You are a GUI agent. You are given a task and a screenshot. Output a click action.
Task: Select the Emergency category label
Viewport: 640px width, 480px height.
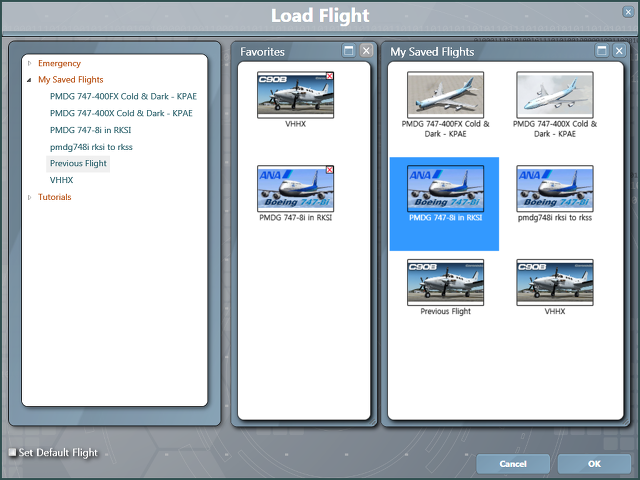pyautogui.click(x=59, y=63)
